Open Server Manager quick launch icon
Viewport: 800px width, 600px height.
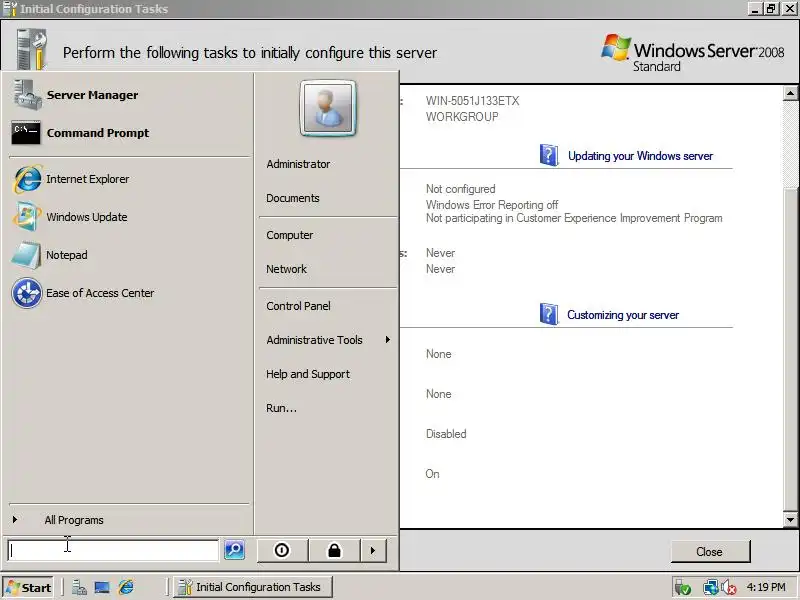coord(79,588)
